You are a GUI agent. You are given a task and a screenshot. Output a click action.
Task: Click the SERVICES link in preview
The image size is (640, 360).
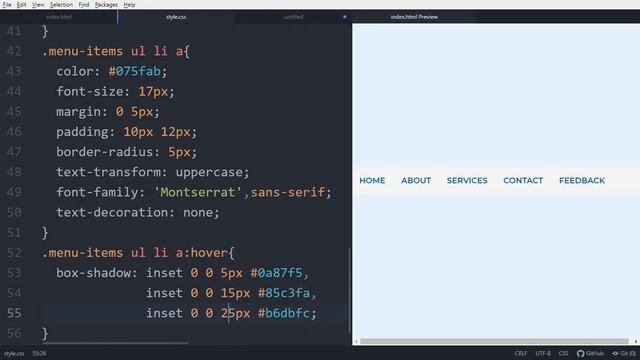[x=467, y=180]
